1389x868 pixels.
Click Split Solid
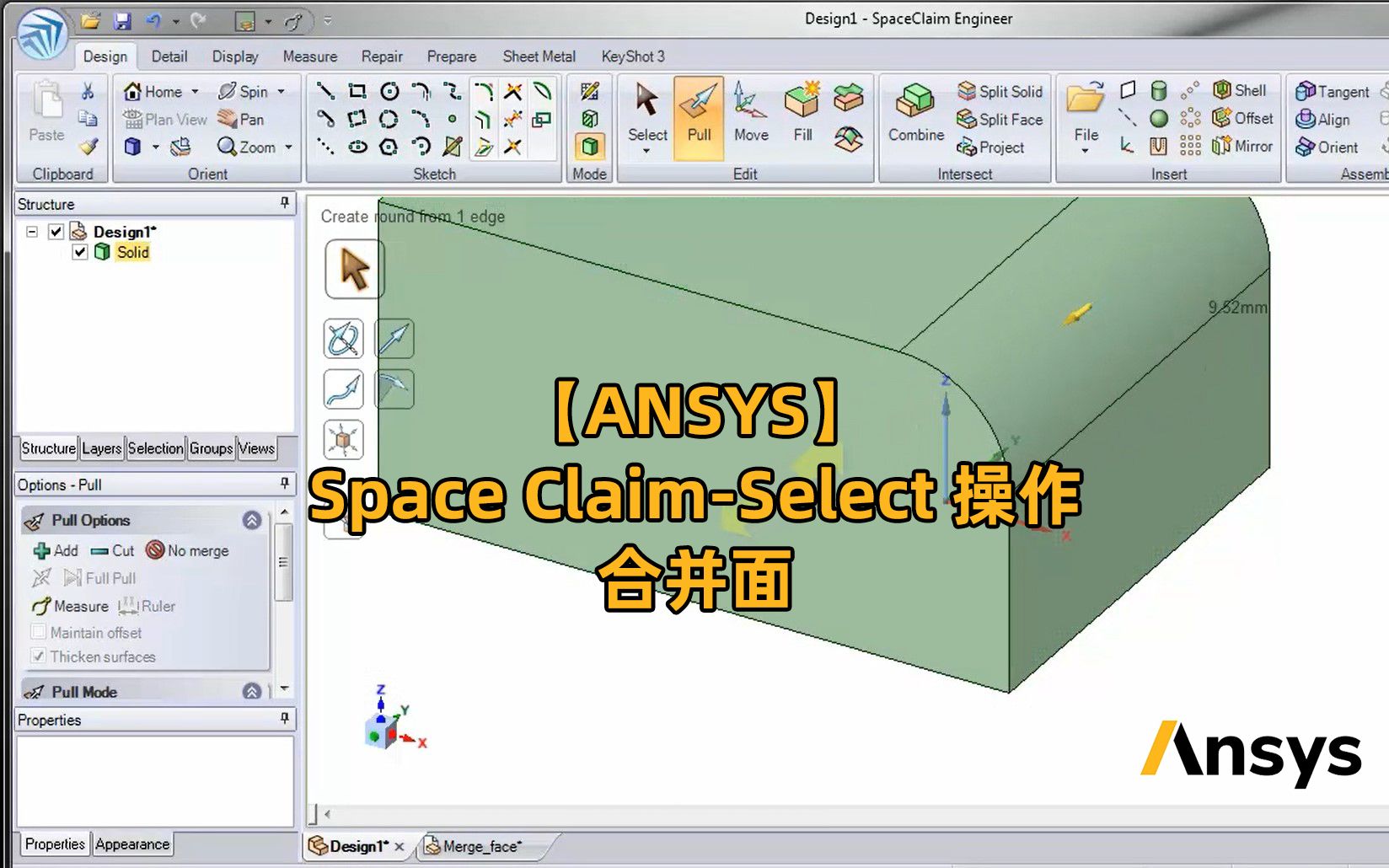coord(1000,91)
